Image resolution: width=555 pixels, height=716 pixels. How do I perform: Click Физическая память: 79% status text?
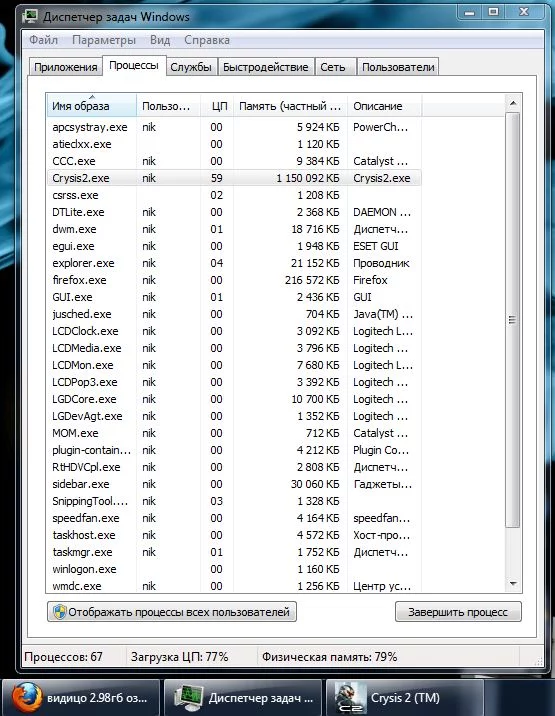(x=329, y=657)
